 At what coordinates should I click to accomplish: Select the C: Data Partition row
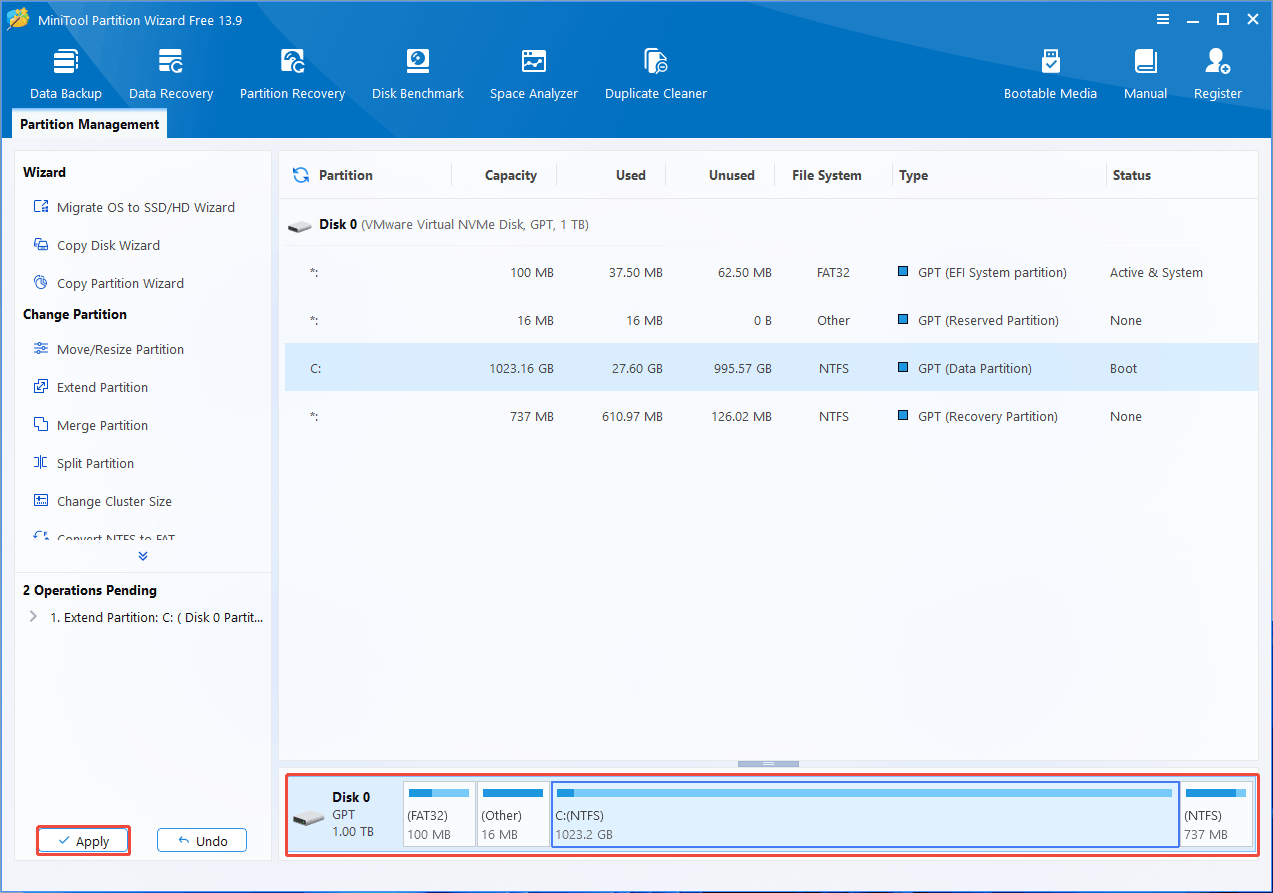(770, 368)
